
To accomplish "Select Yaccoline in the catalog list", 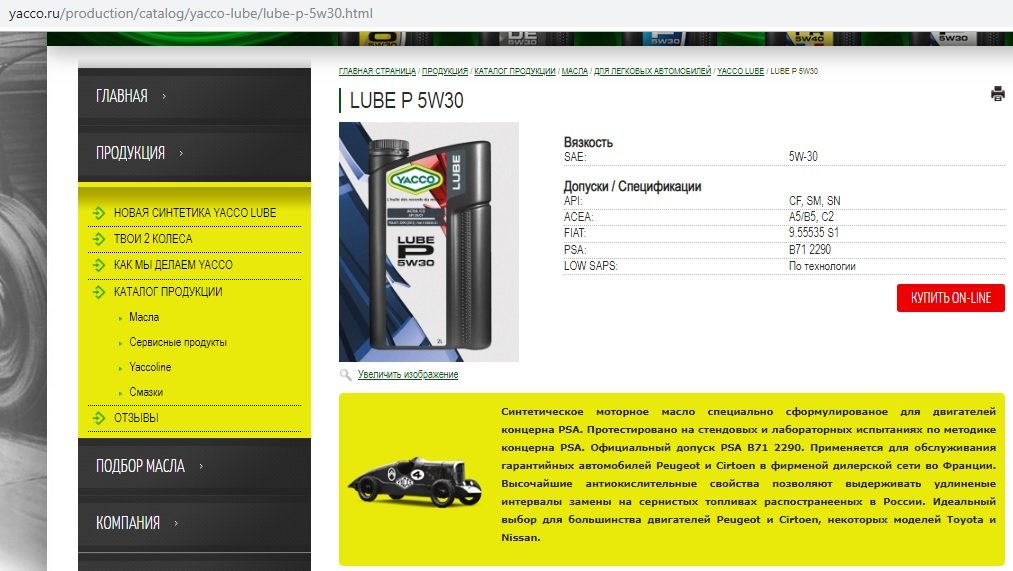I will (x=150, y=367).
